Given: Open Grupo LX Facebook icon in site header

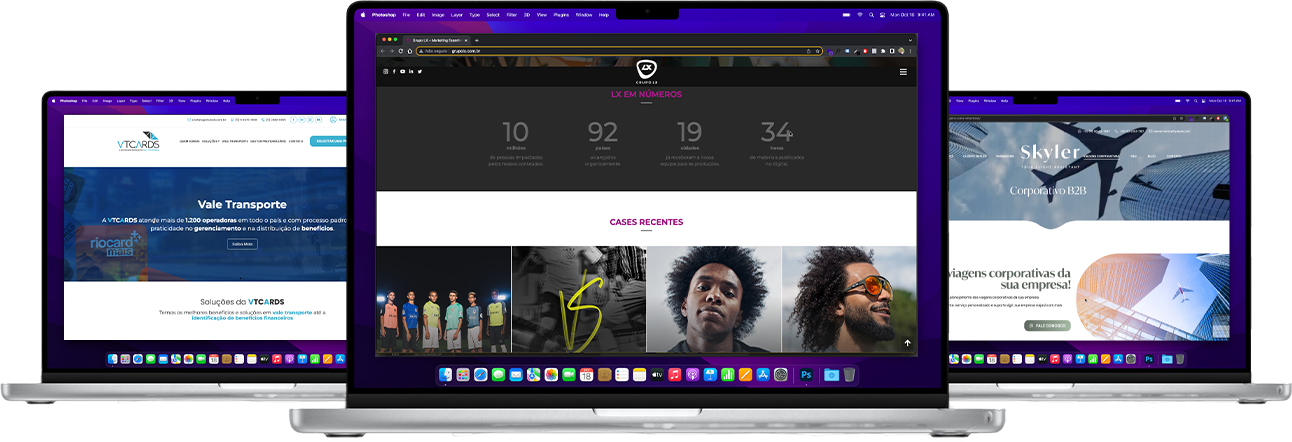Looking at the screenshot, I should pyautogui.click(x=394, y=71).
